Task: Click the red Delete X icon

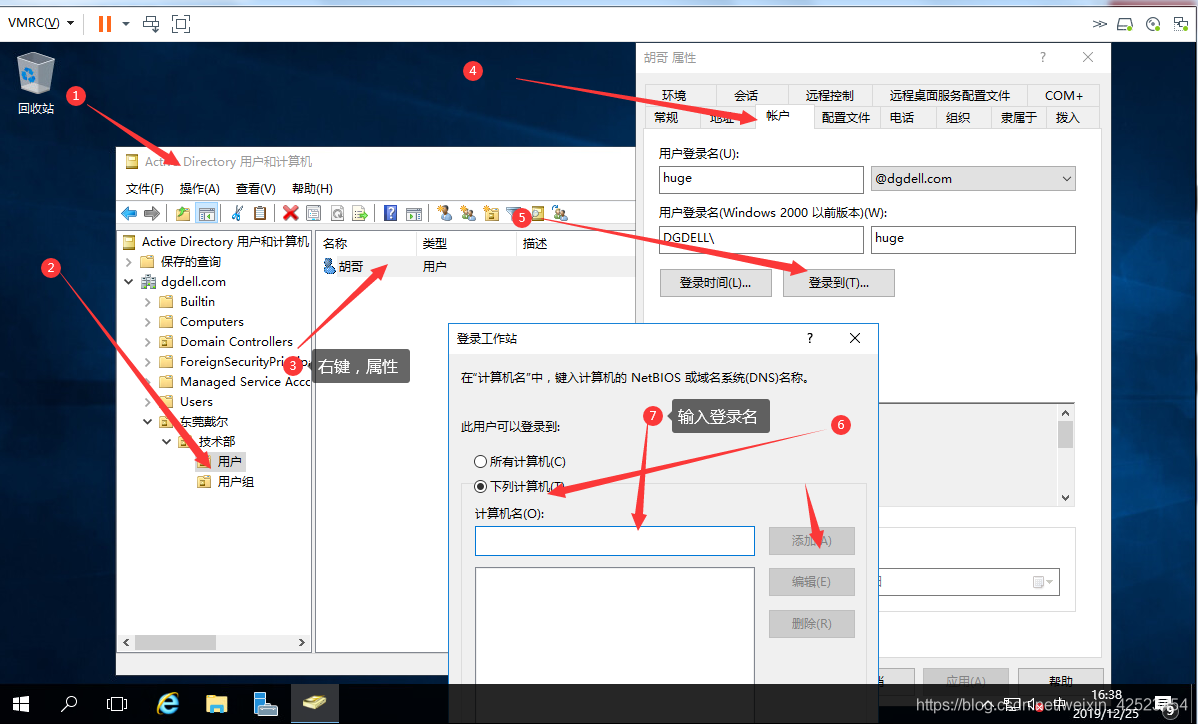Action: coord(290,213)
